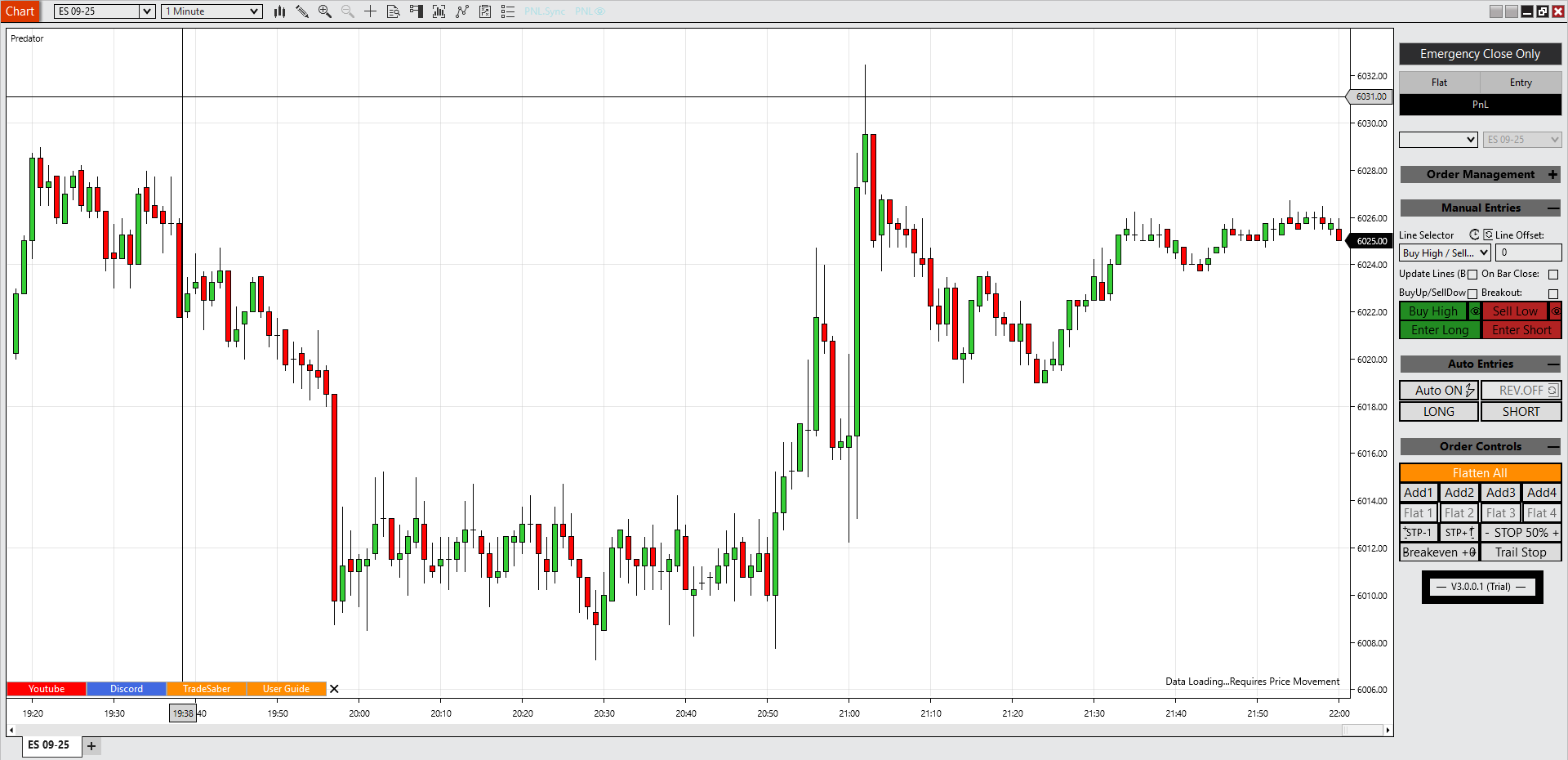This screenshot has width=1568, height=760.
Task: Open the Youtube link at chart bottom
Action: point(47,689)
